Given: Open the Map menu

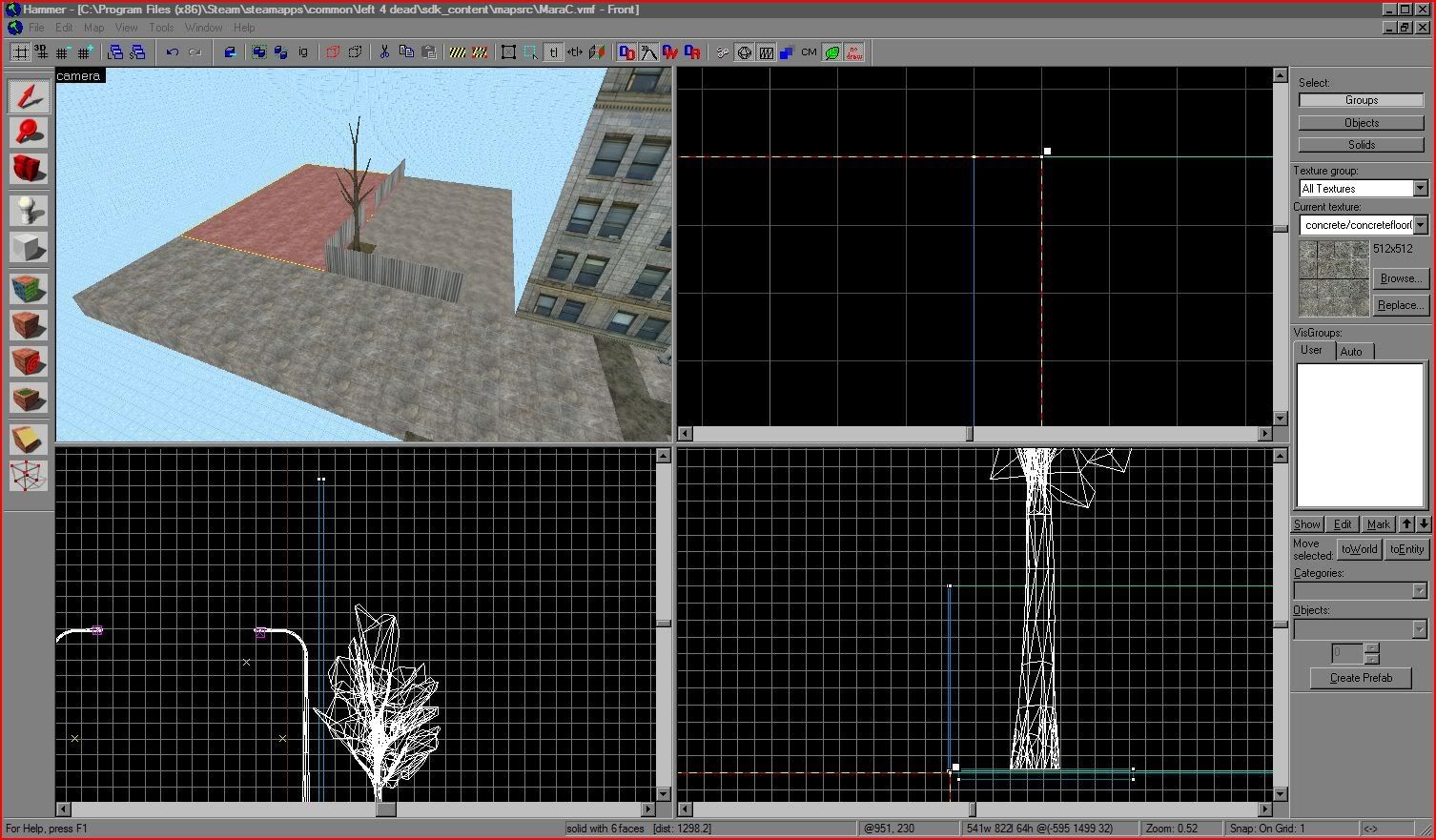Looking at the screenshot, I should point(93,28).
